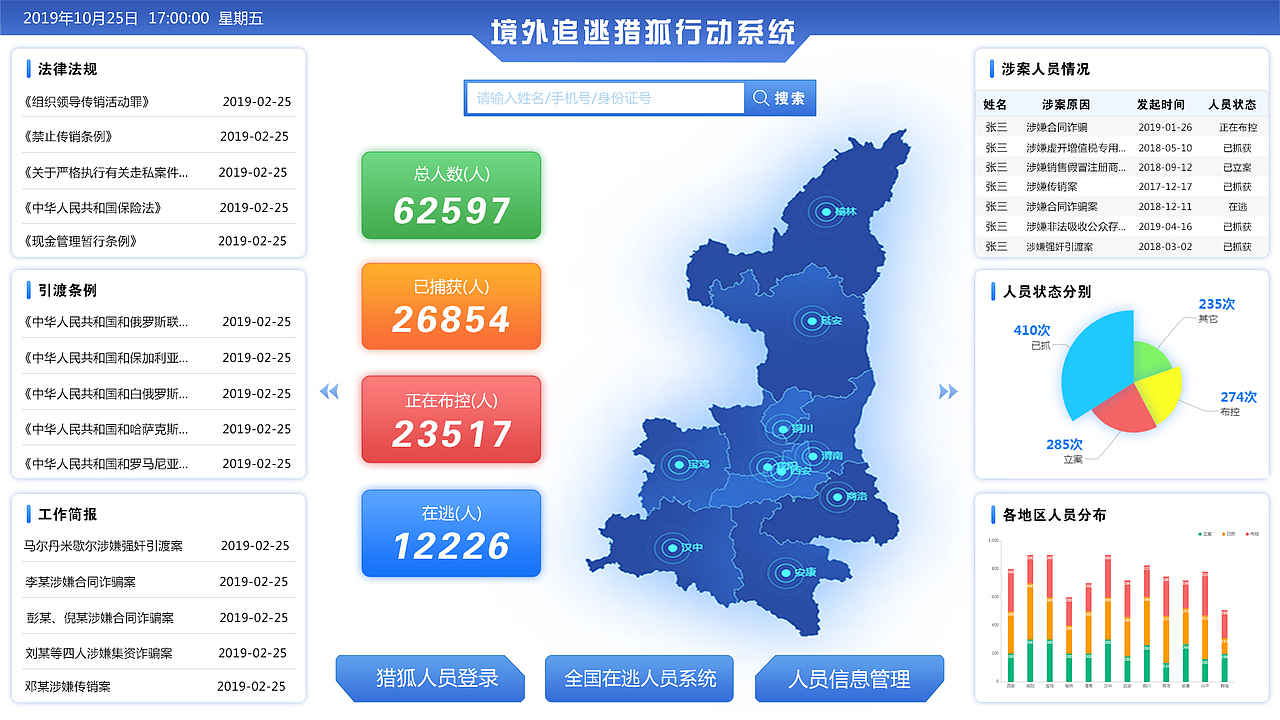Click the magnifier search icon

click(x=762, y=98)
